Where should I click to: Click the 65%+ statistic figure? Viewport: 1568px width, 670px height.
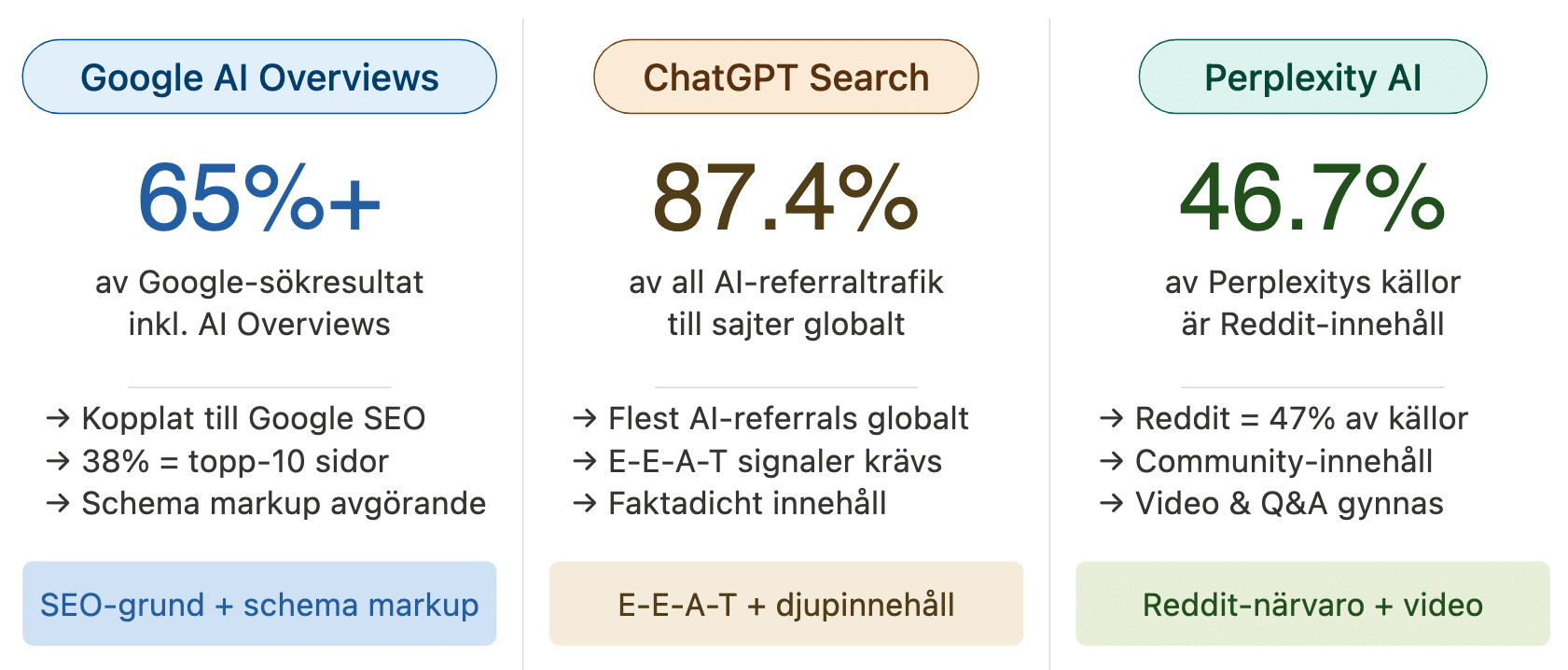pyautogui.click(x=259, y=197)
